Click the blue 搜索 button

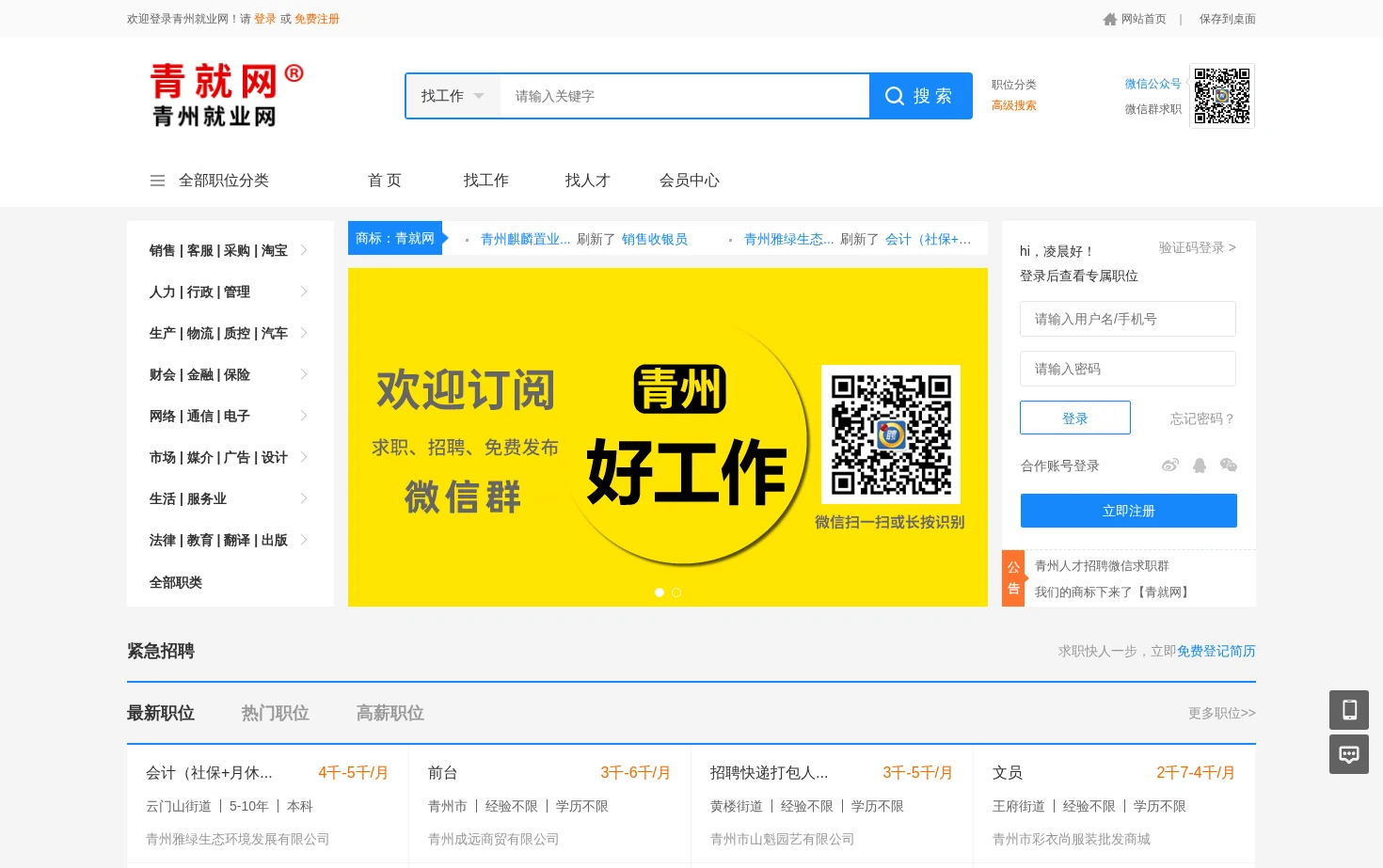[x=920, y=96]
